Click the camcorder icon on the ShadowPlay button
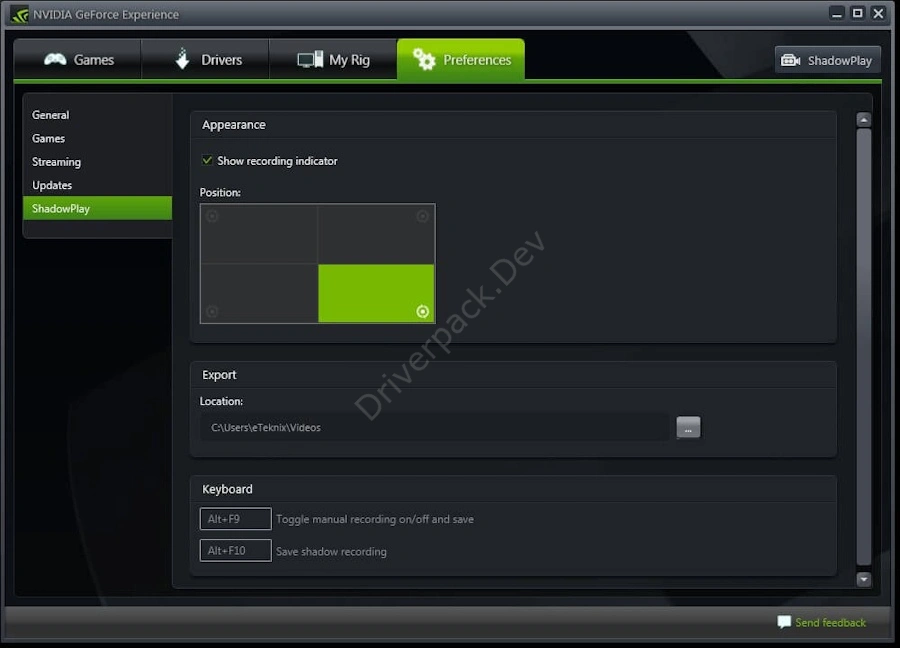900x648 pixels. tap(790, 60)
